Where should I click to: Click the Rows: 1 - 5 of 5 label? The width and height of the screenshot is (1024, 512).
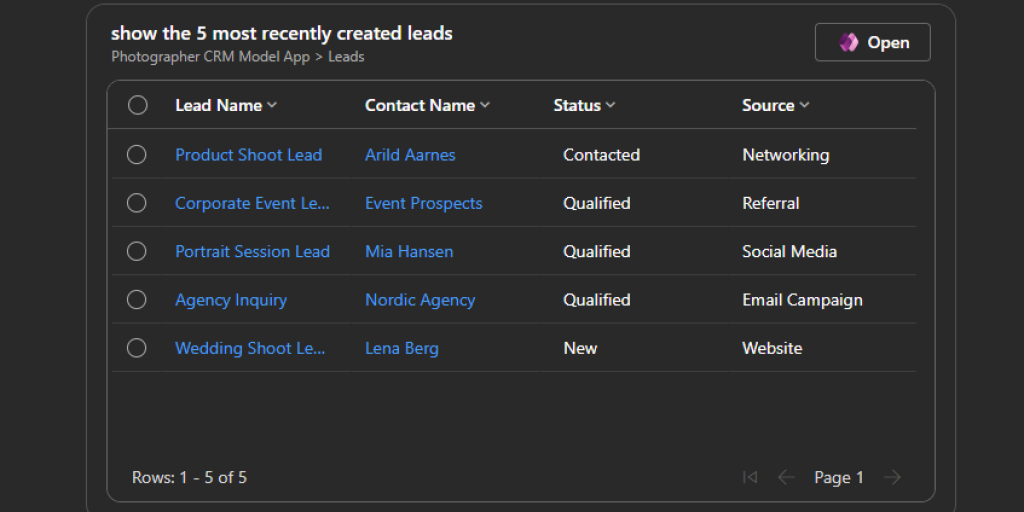pyautogui.click(x=189, y=477)
